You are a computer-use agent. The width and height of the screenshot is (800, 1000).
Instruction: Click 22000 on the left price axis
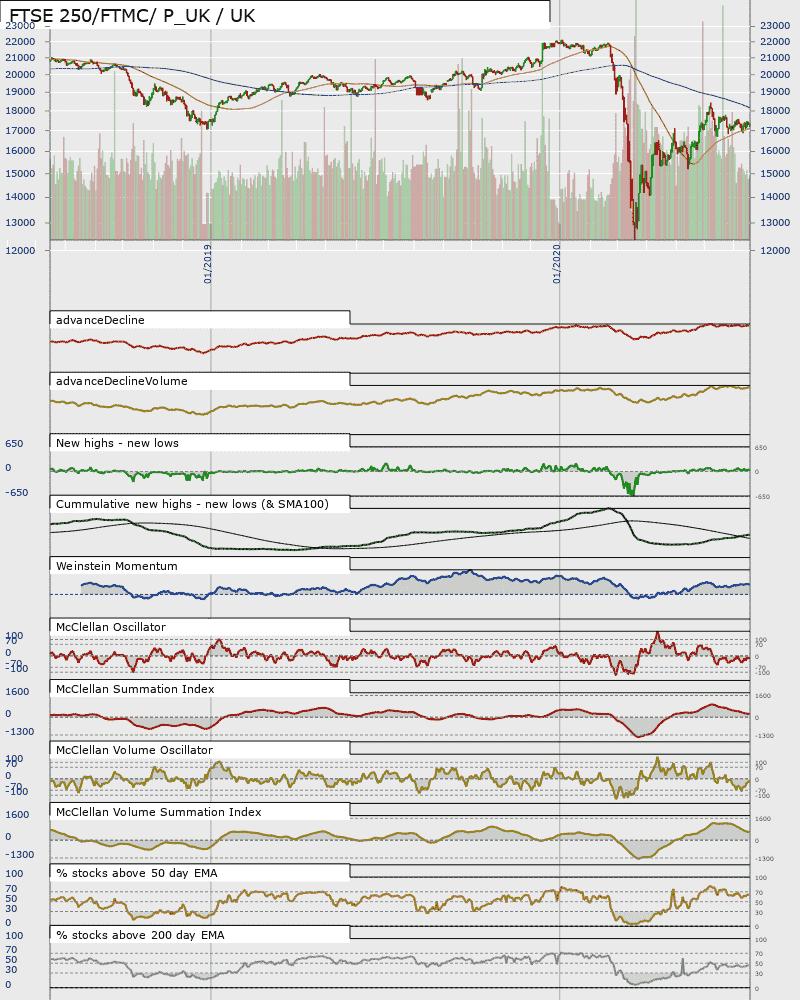tap(20, 42)
